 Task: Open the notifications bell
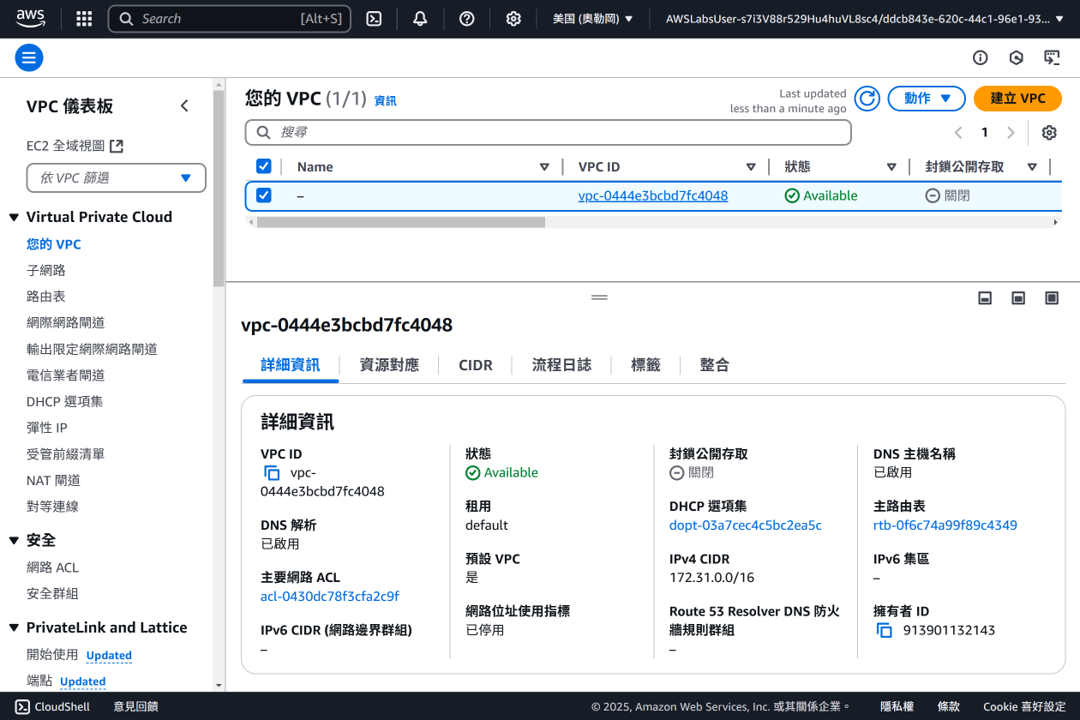click(x=420, y=19)
